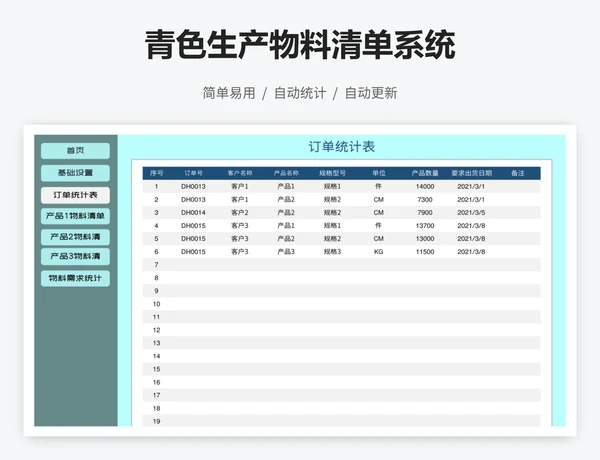This screenshot has height=460, width=600.
Task: Select order number cell in row 1
Action: coord(194,187)
